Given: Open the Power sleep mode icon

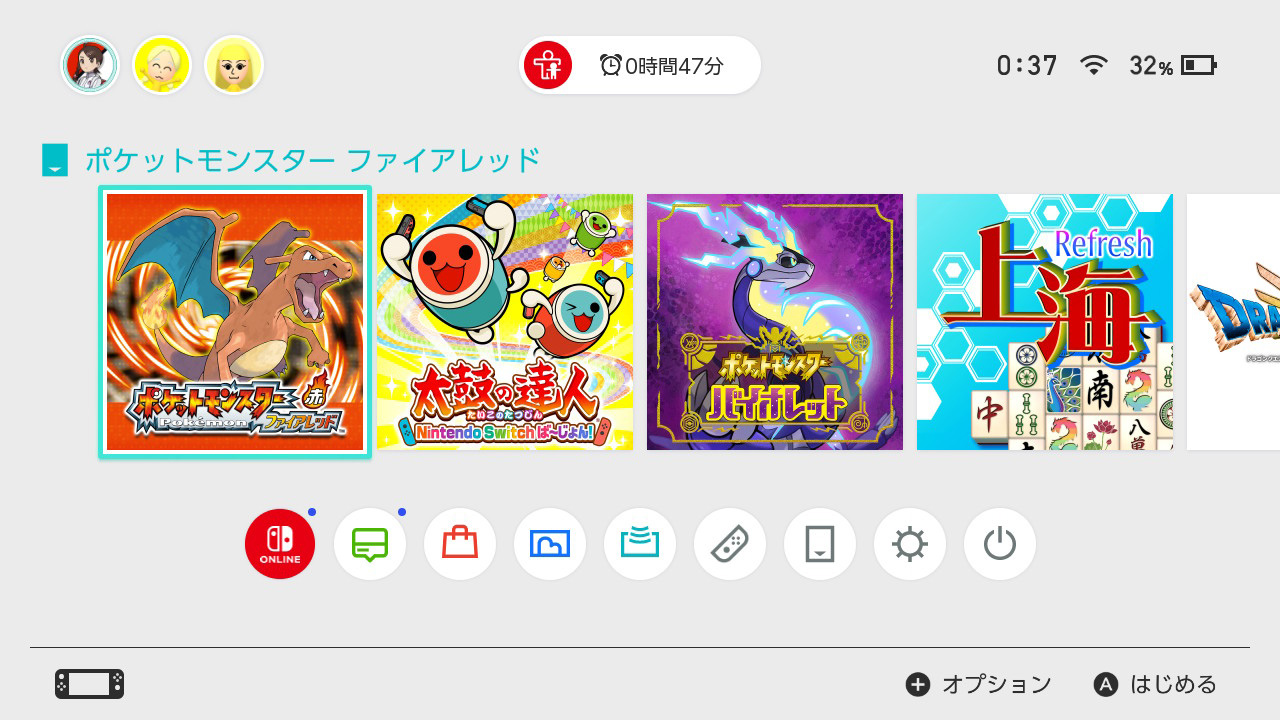Looking at the screenshot, I should tap(1000, 544).
